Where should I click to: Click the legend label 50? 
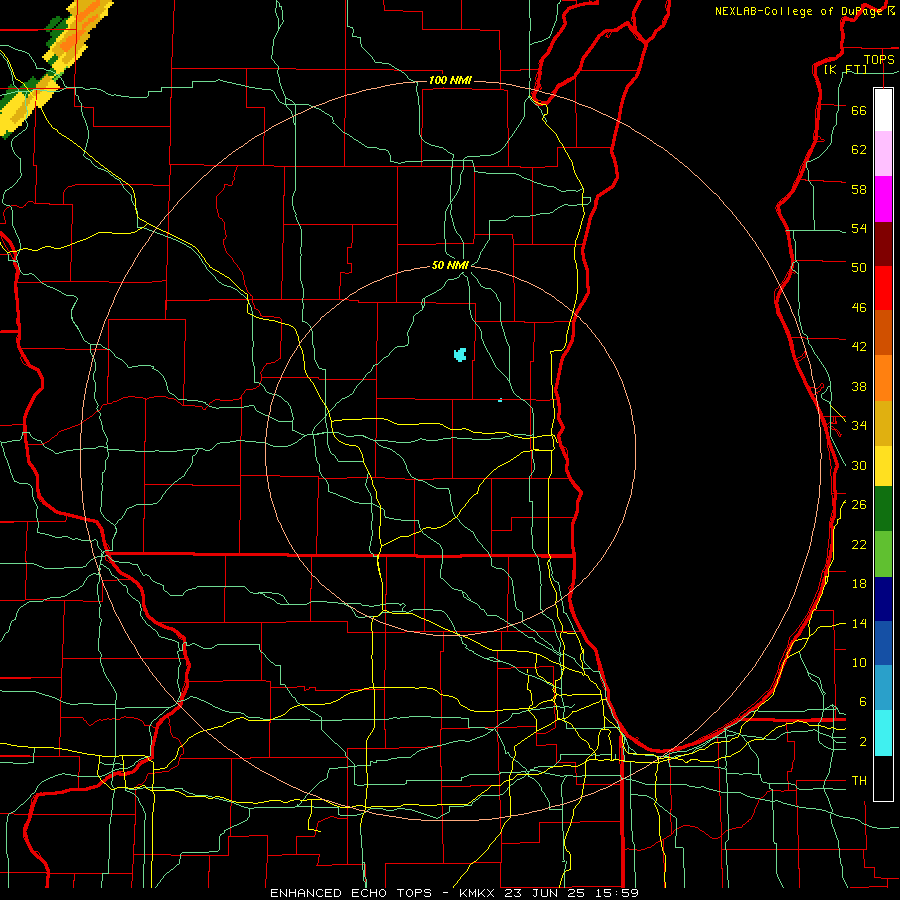coord(859,268)
